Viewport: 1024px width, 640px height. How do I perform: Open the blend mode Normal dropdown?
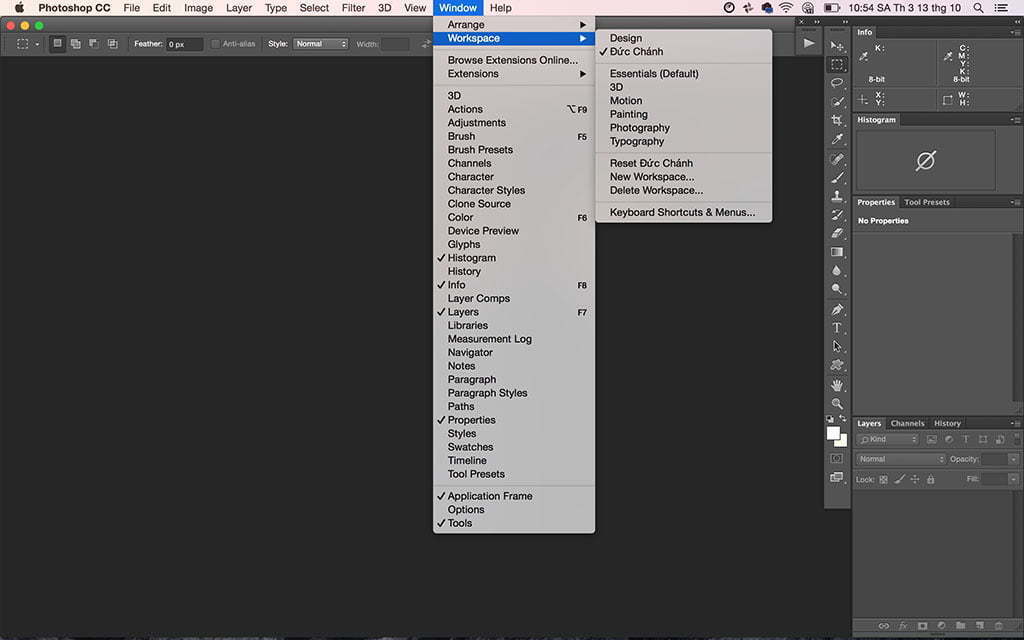(900, 459)
